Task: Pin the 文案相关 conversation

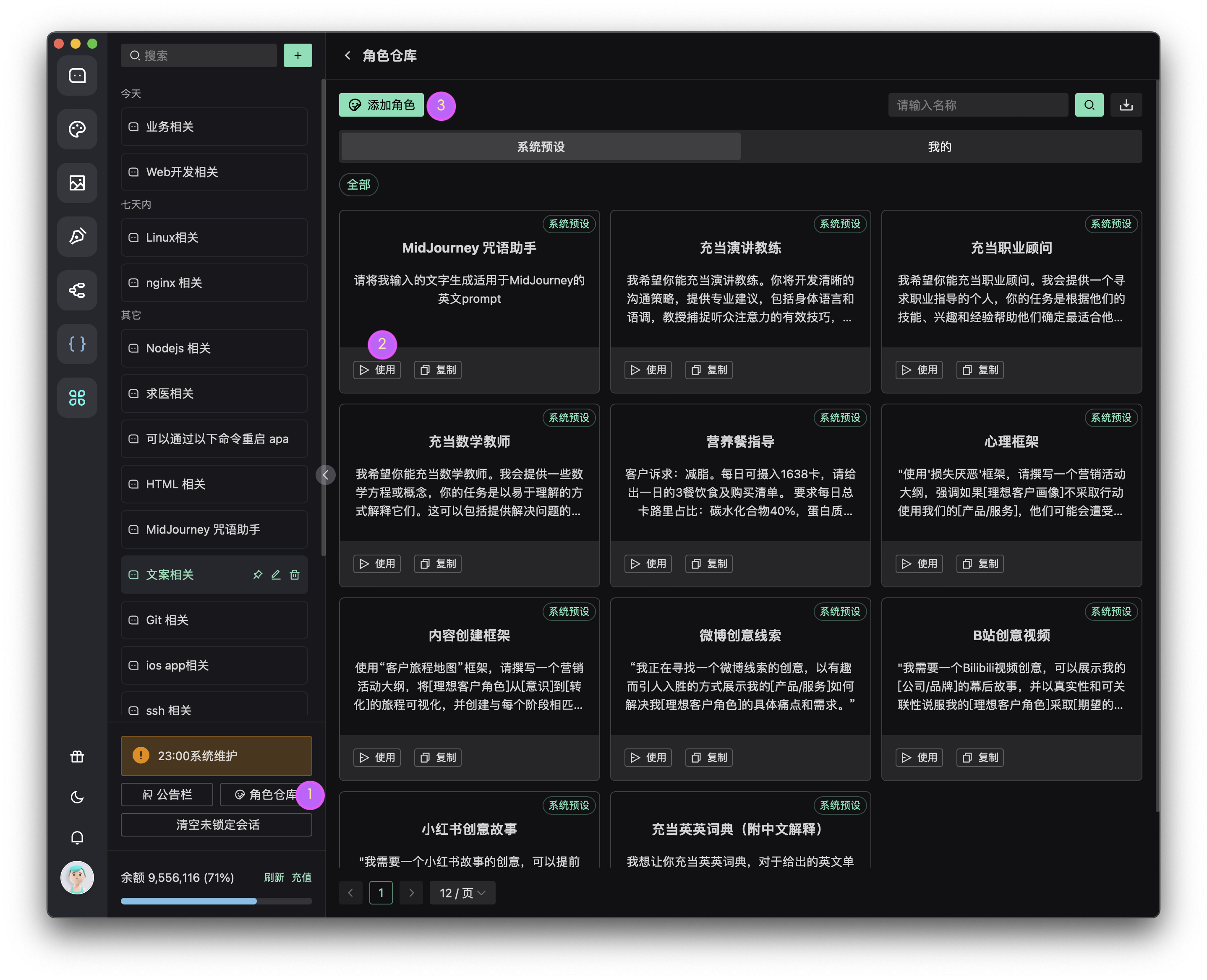Action: tap(258, 575)
